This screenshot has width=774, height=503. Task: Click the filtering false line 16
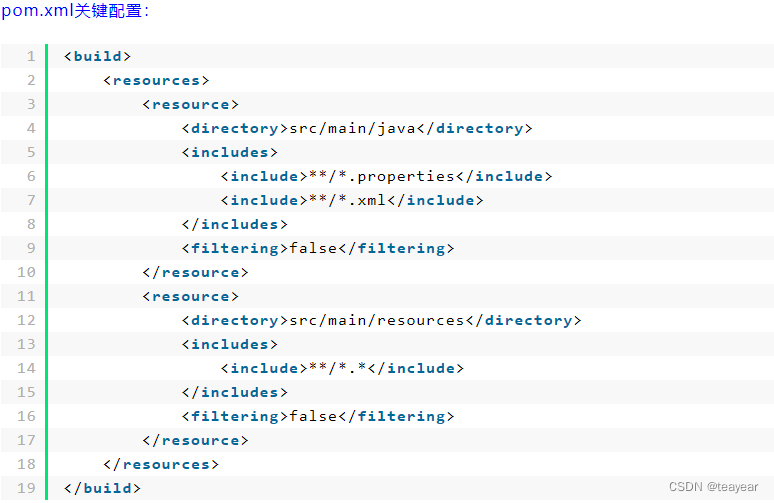click(318, 417)
